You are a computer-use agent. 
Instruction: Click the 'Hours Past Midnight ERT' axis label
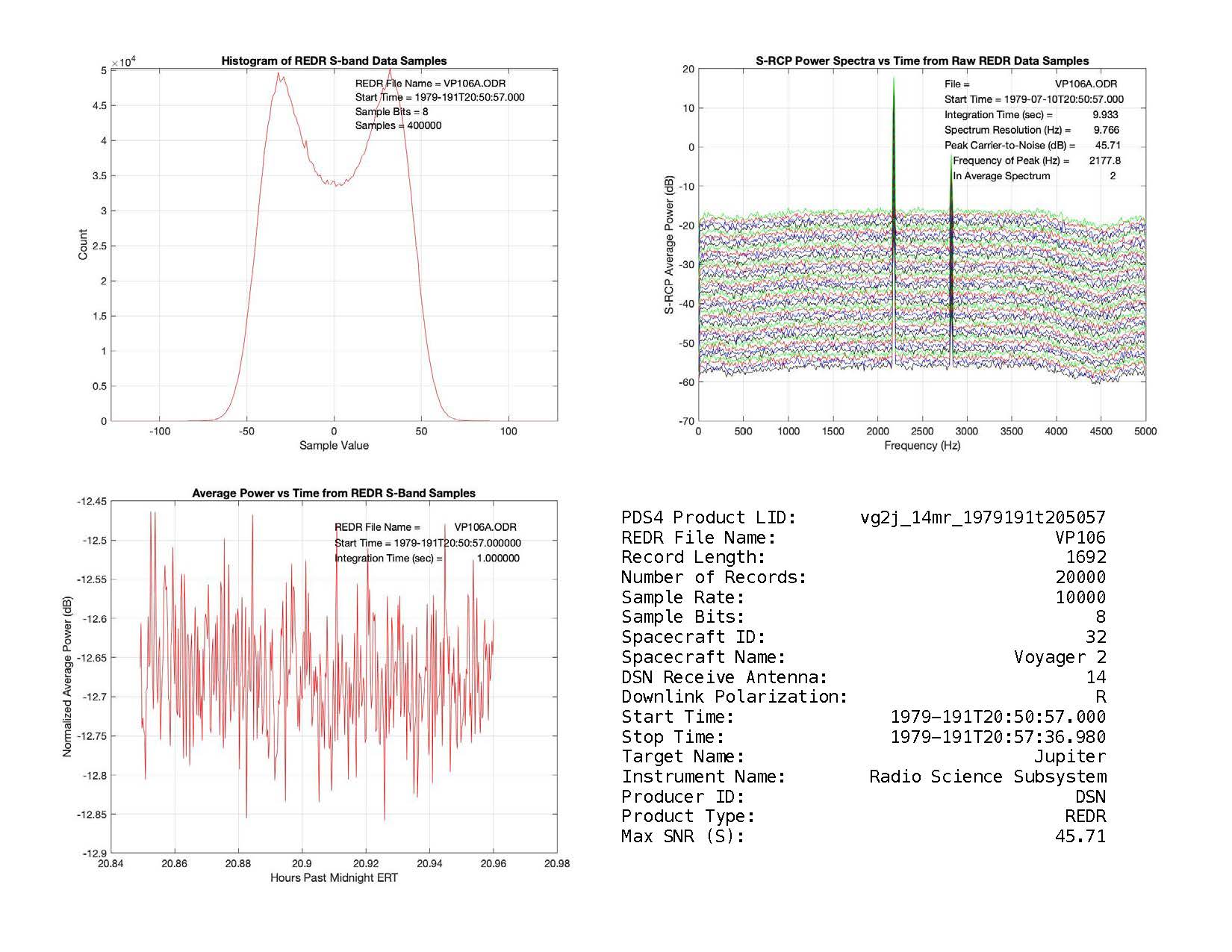[x=334, y=878]
